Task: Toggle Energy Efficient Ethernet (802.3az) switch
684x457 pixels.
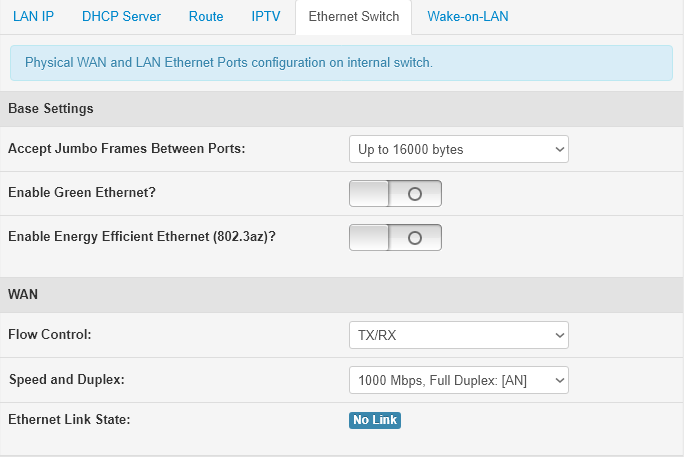Action: 395,237
